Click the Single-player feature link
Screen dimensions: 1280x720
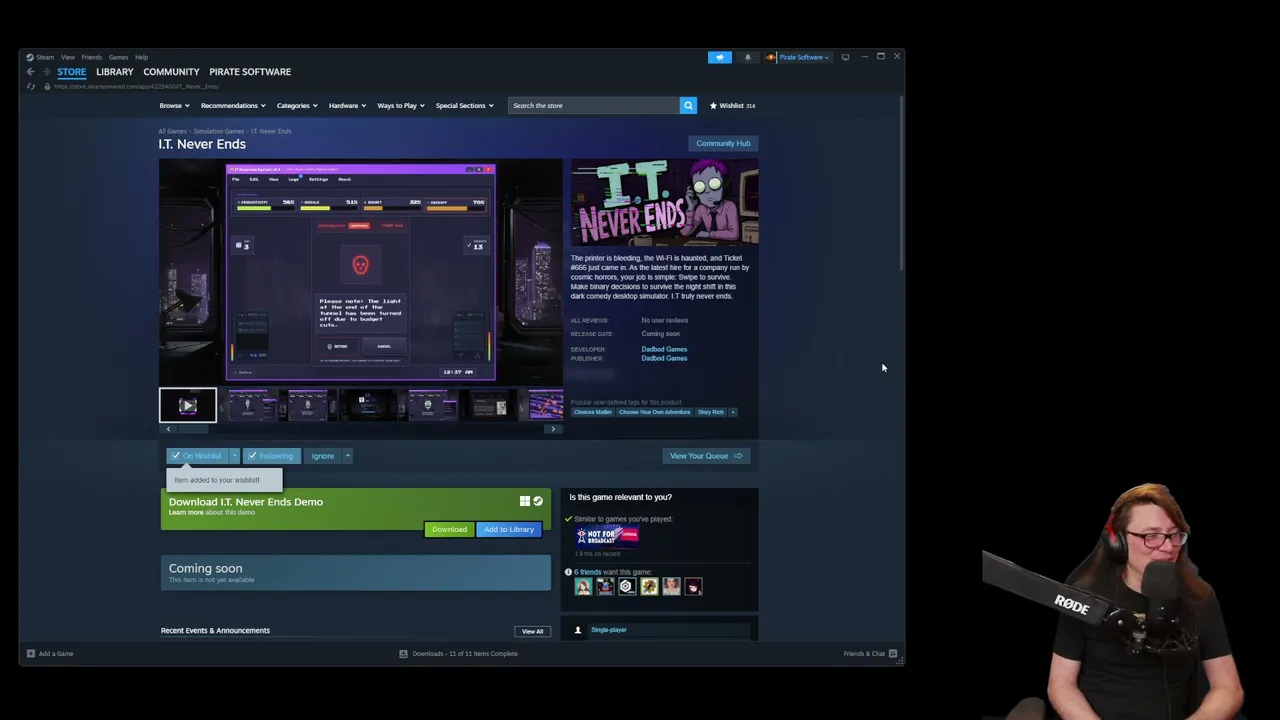[609, 630]
